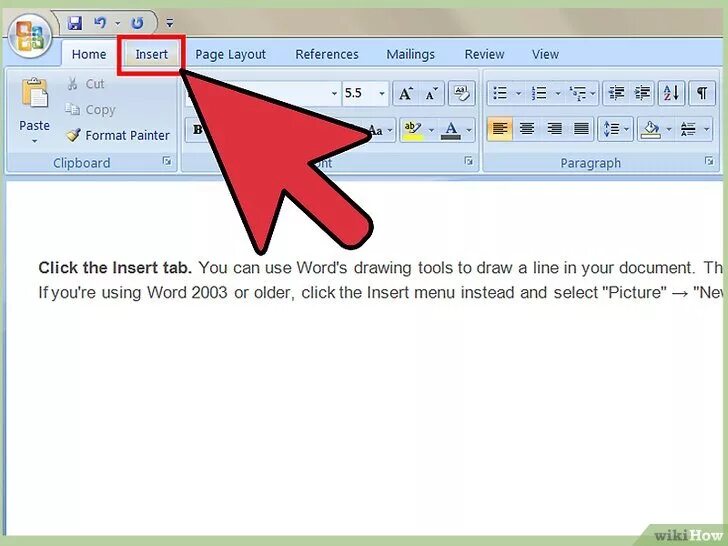Viewport: 728px width, 546px height.
Task: Customize the Quick Access Toolbar
Action: click(170, 23)
